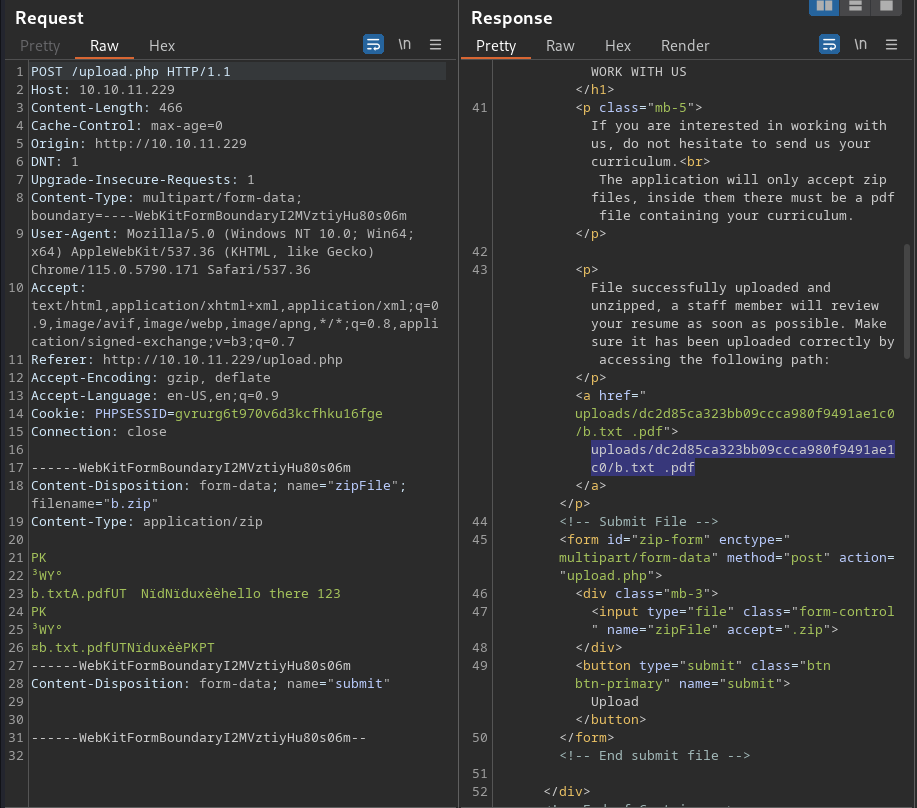Screen dimensions: 917x808
Task: Click 'Content-Type: application/zip' line
Action: click(146, 522)
